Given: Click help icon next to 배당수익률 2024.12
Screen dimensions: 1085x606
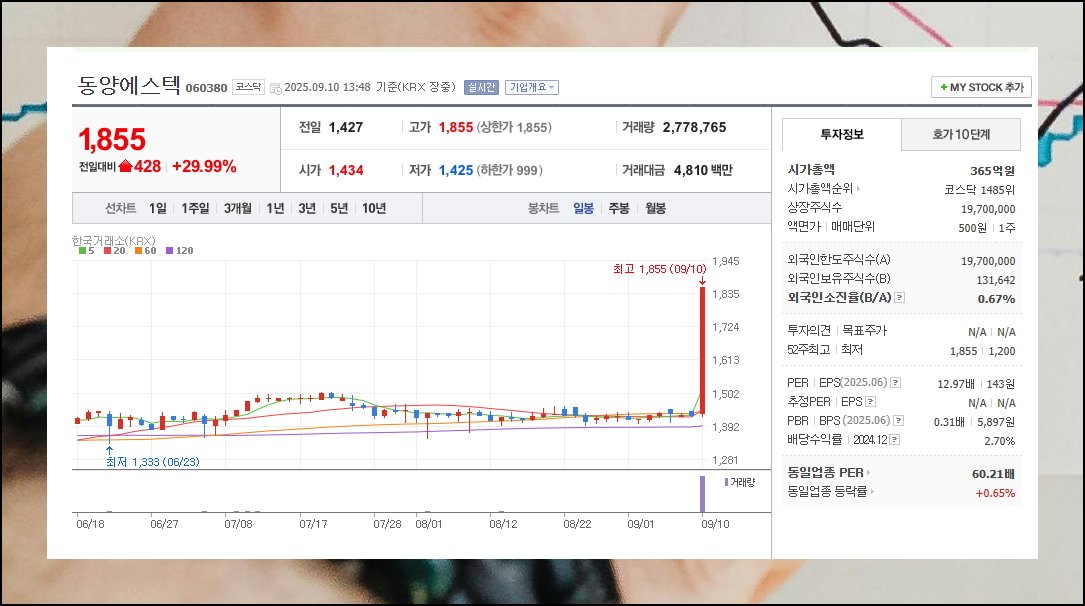Looking at the screenshot, I should point(895,439).
